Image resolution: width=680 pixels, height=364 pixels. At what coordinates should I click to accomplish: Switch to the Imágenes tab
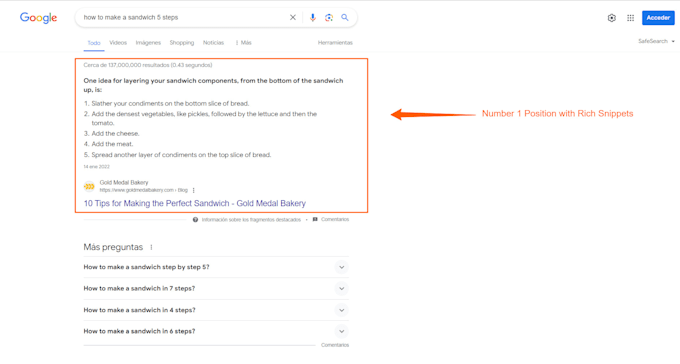148,43
